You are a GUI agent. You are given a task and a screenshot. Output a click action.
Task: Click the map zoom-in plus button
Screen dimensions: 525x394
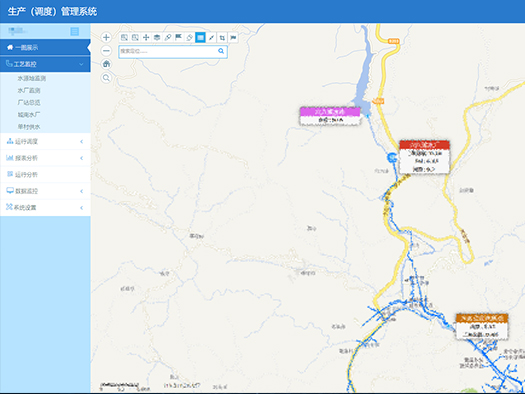(x=106, y=37)
